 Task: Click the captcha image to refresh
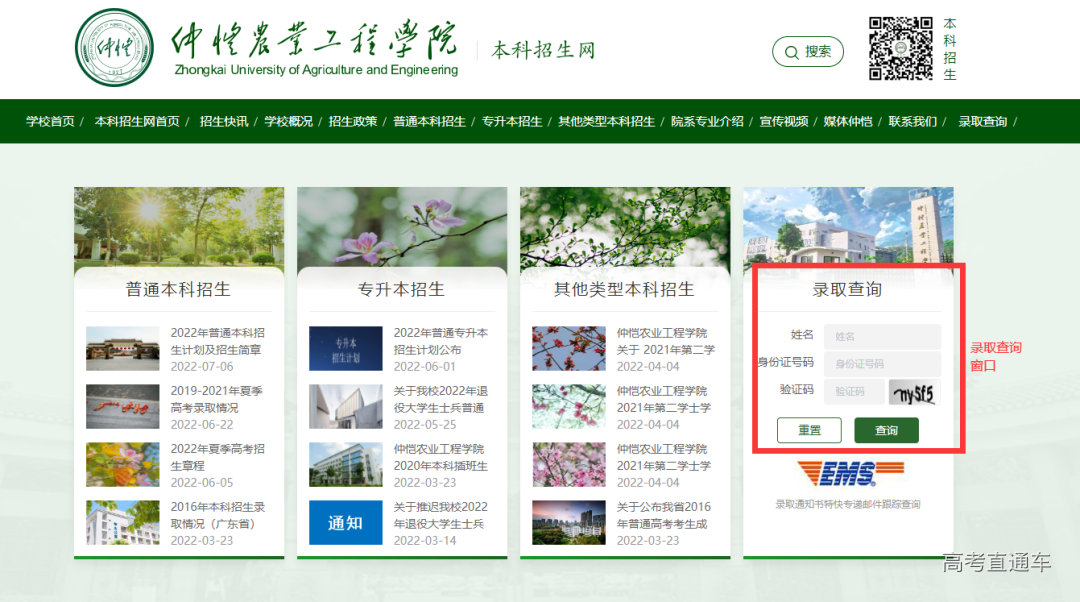click(x=914, y=392)
